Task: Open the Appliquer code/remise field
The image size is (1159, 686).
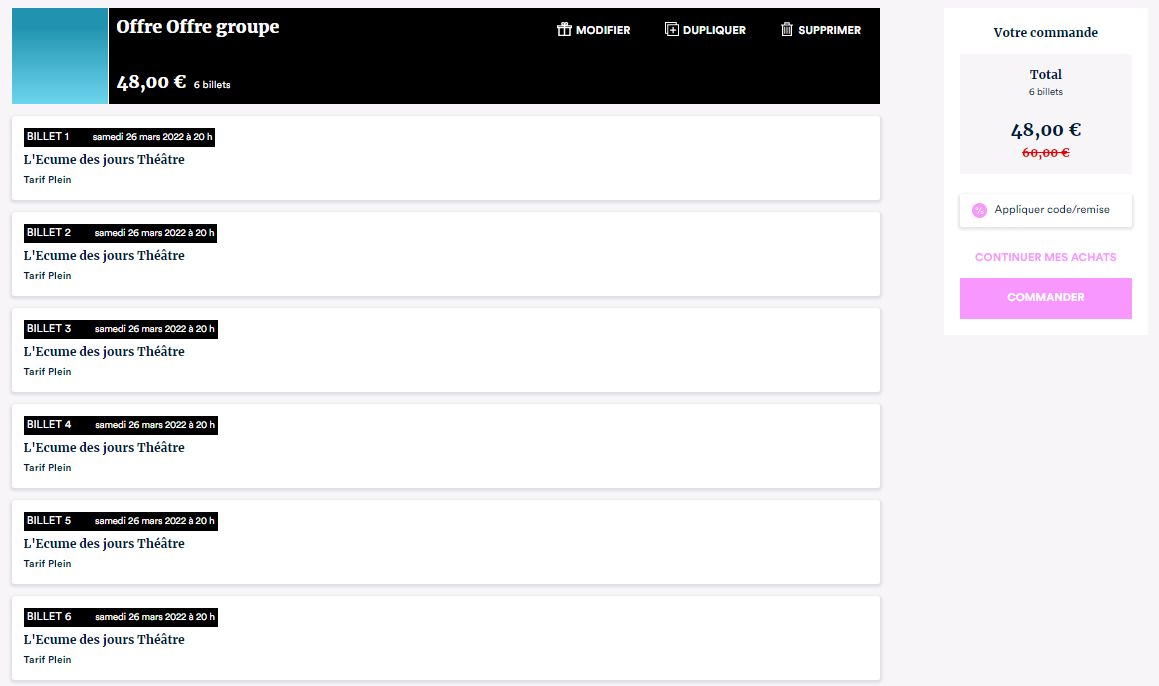Action: [x=1051, y=210]
